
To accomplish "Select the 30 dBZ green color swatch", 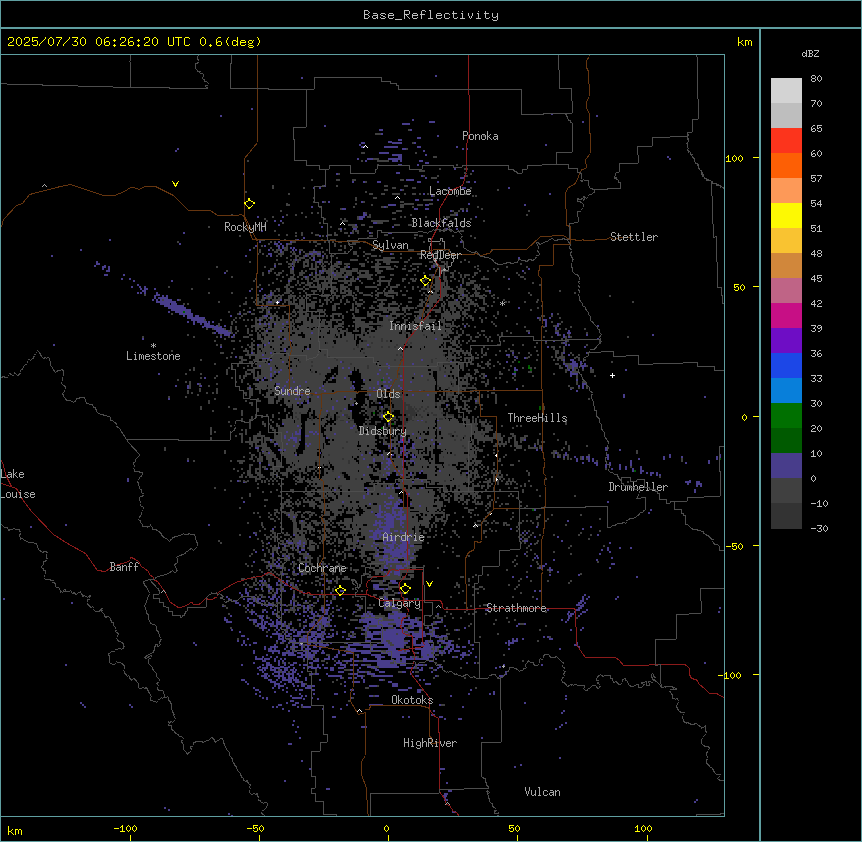I will click(x=786, y=416).
